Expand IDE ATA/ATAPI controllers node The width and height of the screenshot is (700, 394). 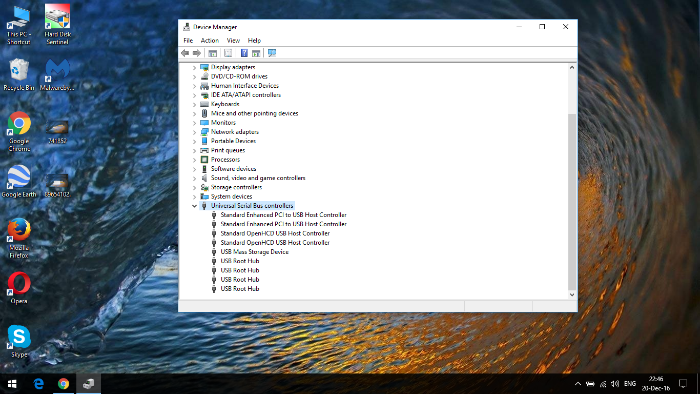(x=194, y=95)
